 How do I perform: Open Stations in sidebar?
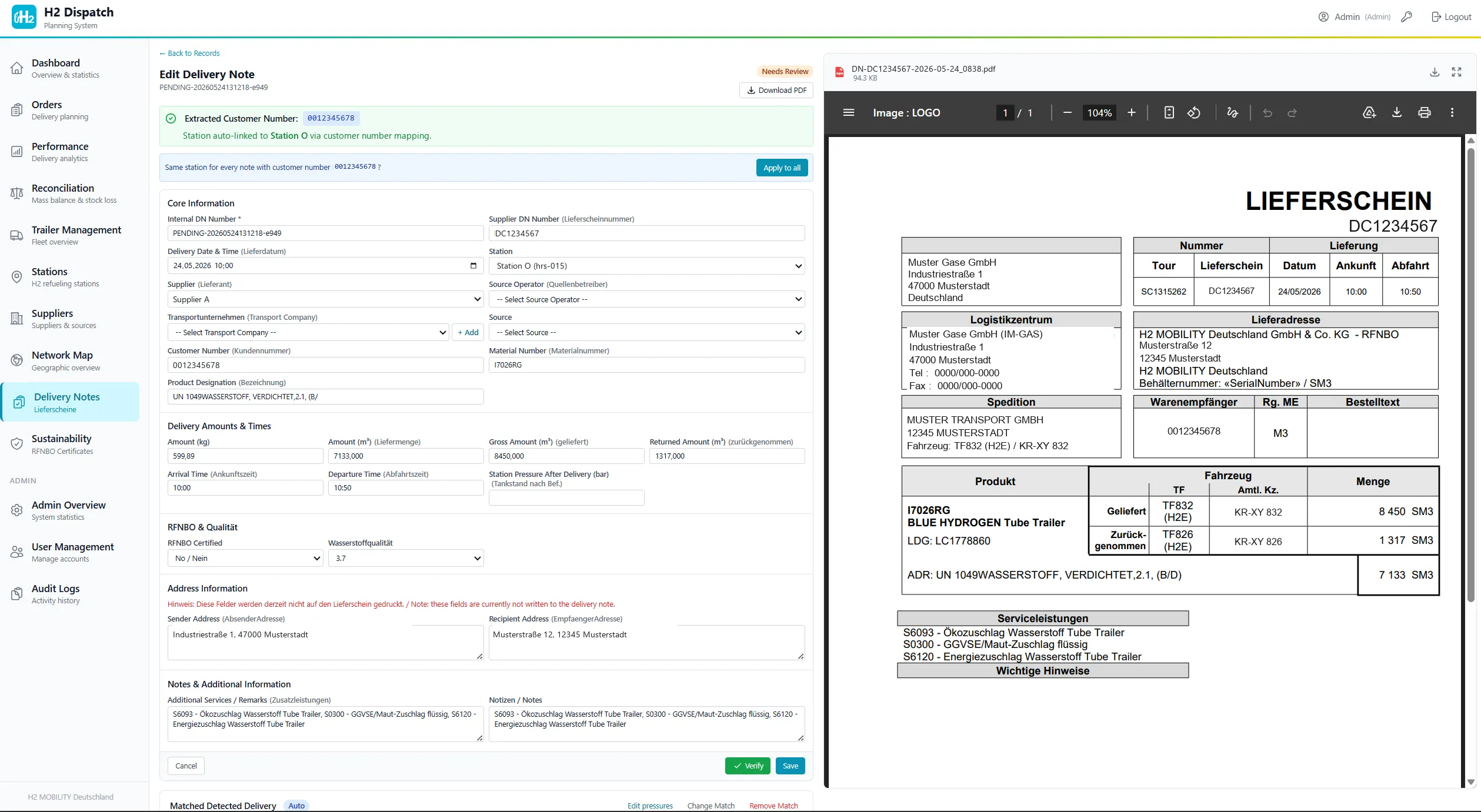click(x=70, y=277)
